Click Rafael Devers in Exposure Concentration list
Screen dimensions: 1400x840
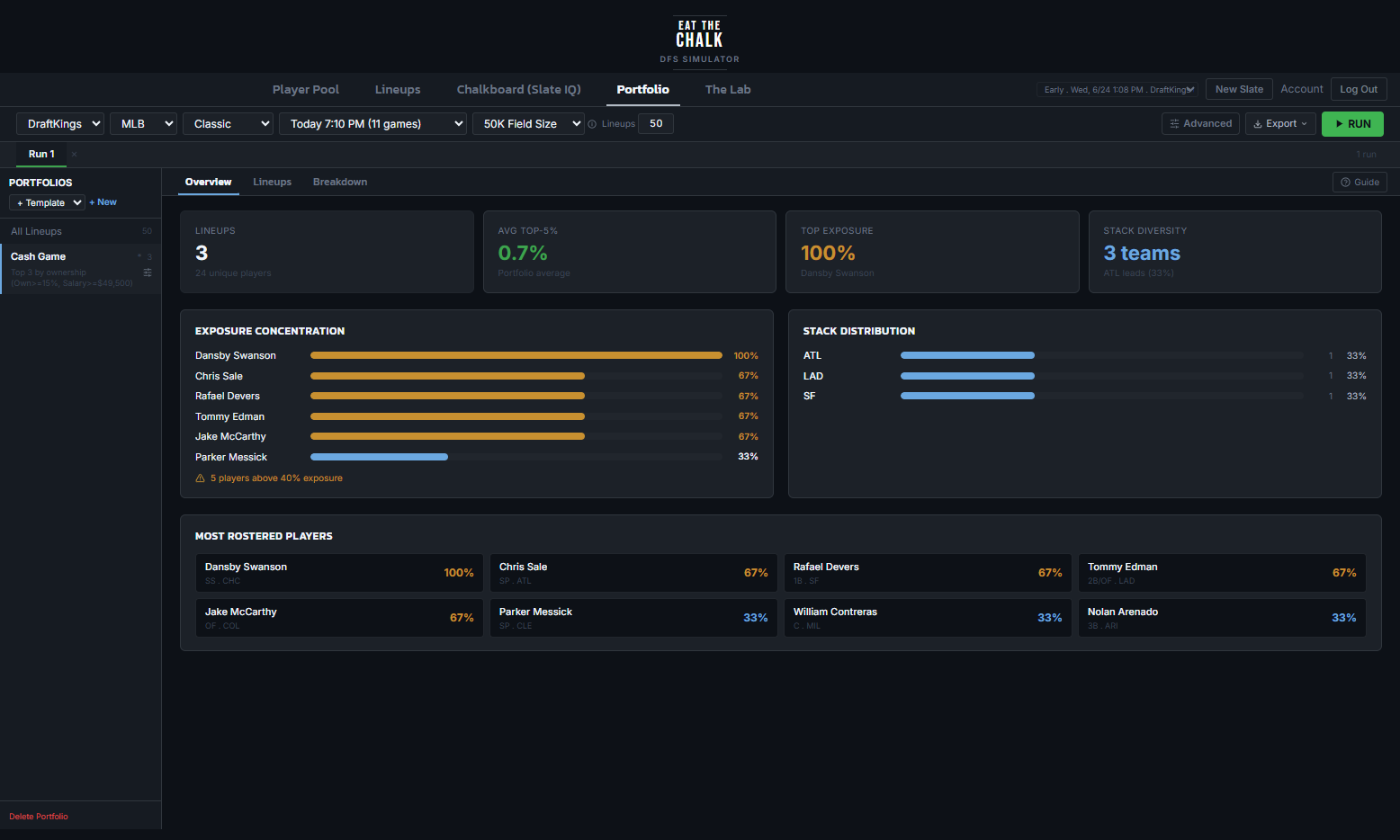[228, 396]
